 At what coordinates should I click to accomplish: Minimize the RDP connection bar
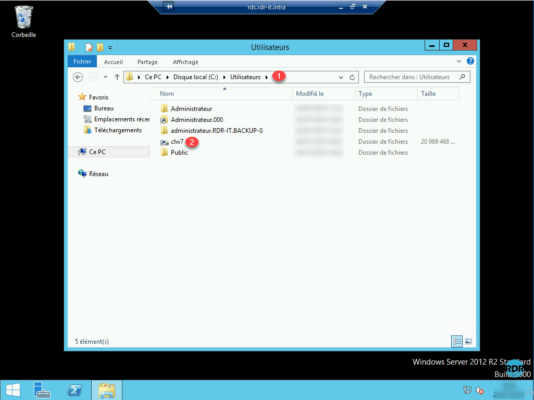click(341, 7)
